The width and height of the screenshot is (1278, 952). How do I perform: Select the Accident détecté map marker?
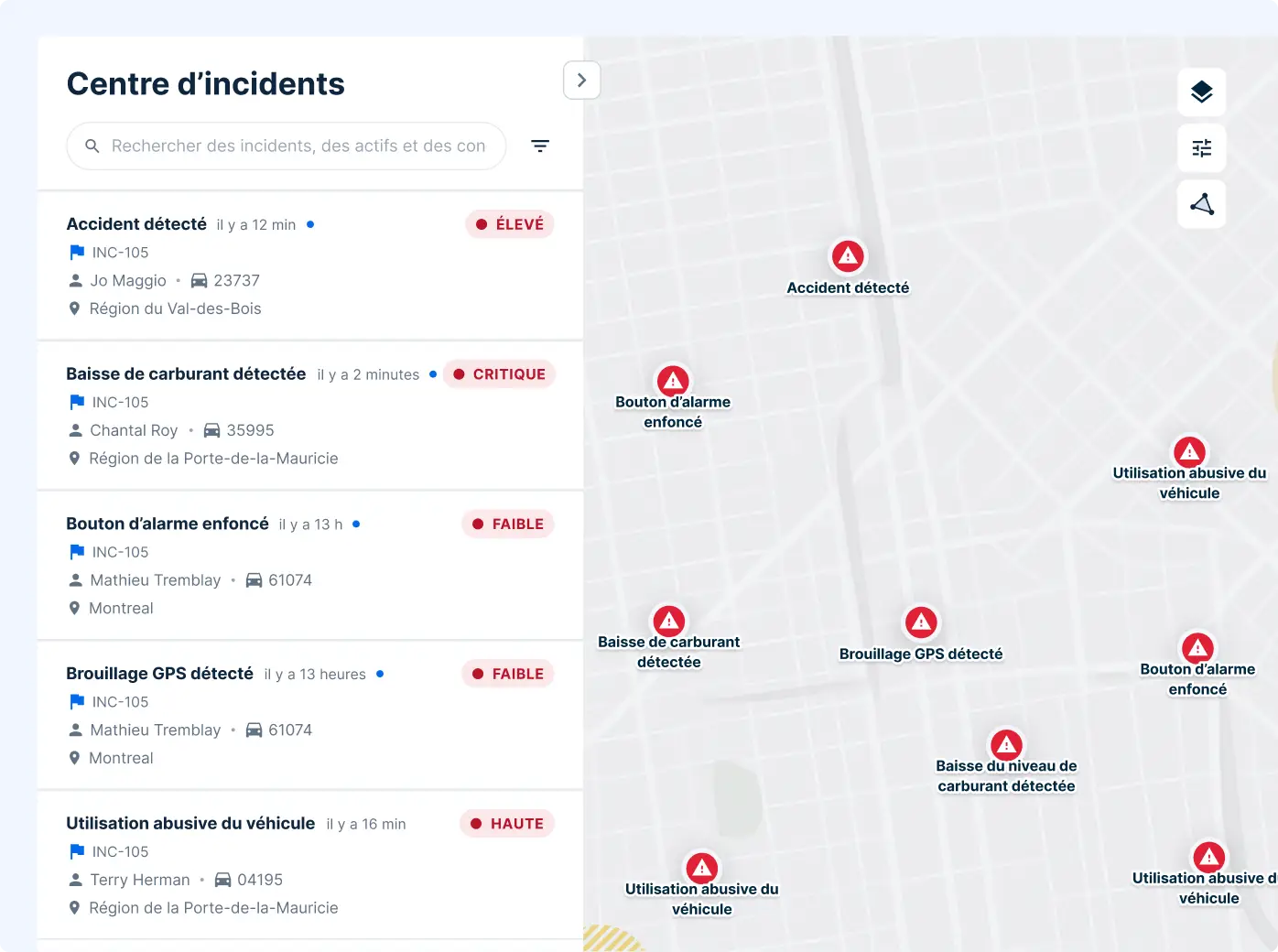(849, 256)
